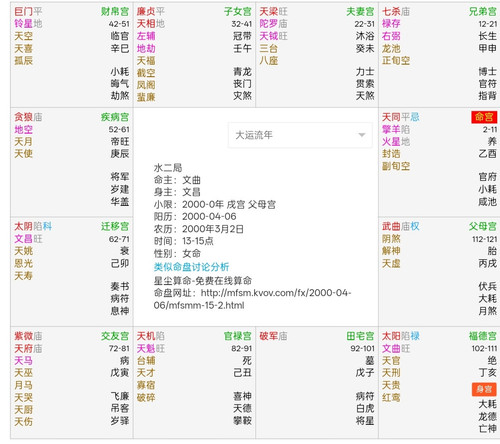The height and width of the screenshot is (444, 500).
Task: Click the 白虎 label
Action: pos(365,408)
